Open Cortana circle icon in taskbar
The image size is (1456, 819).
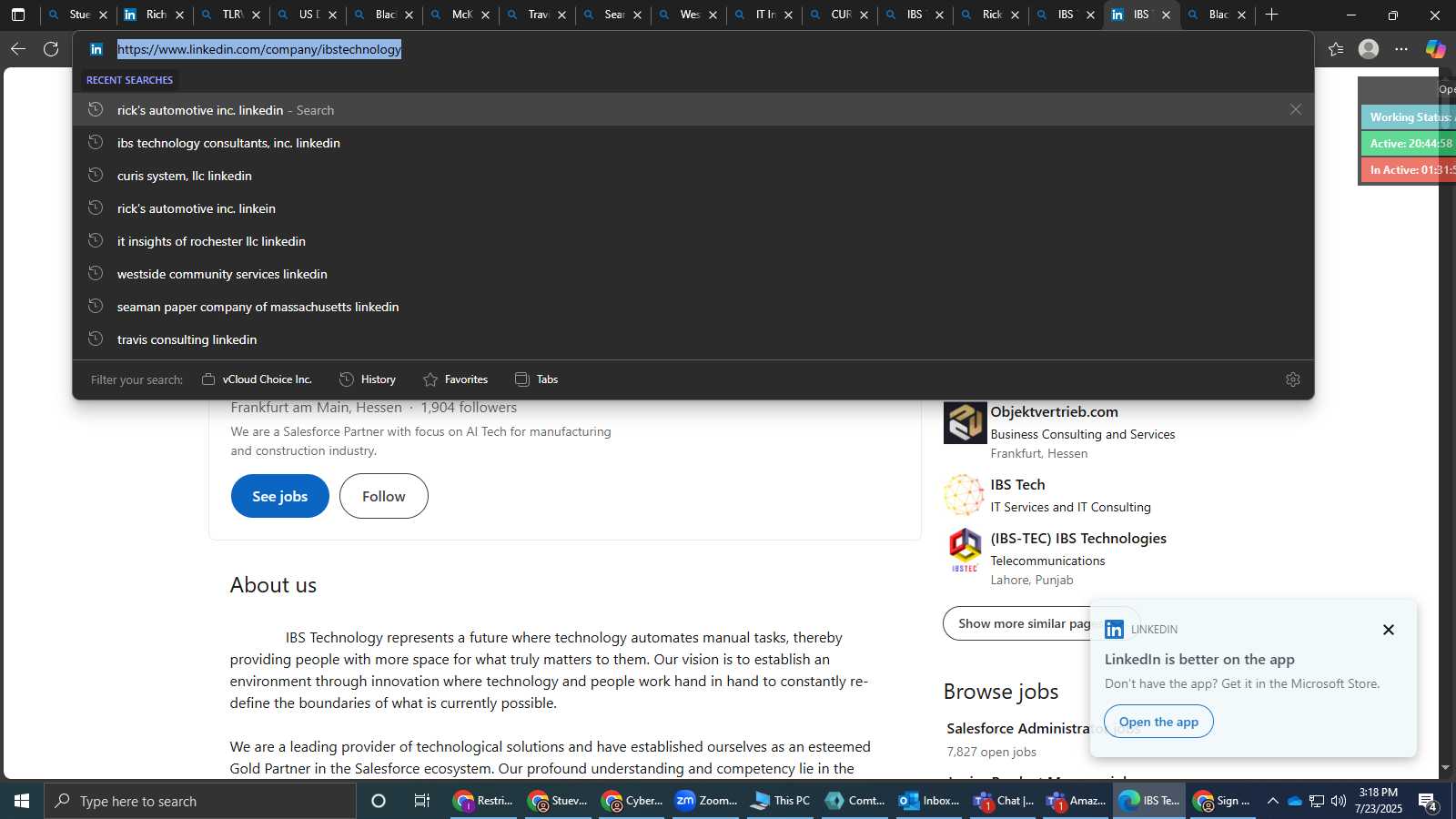(379, 801)
